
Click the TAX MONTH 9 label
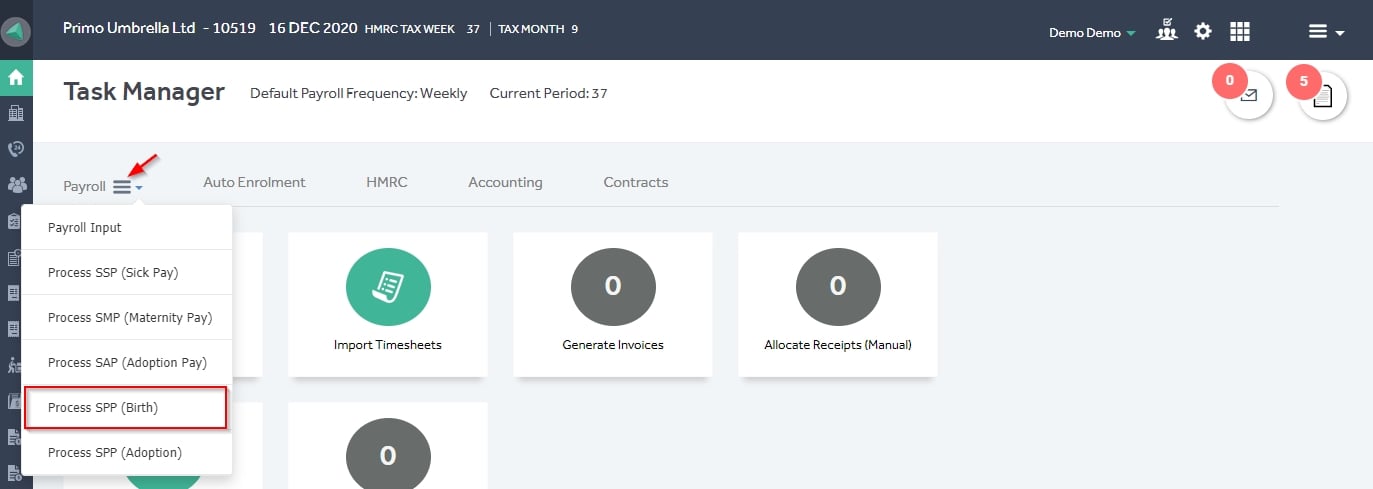point(538,29)
